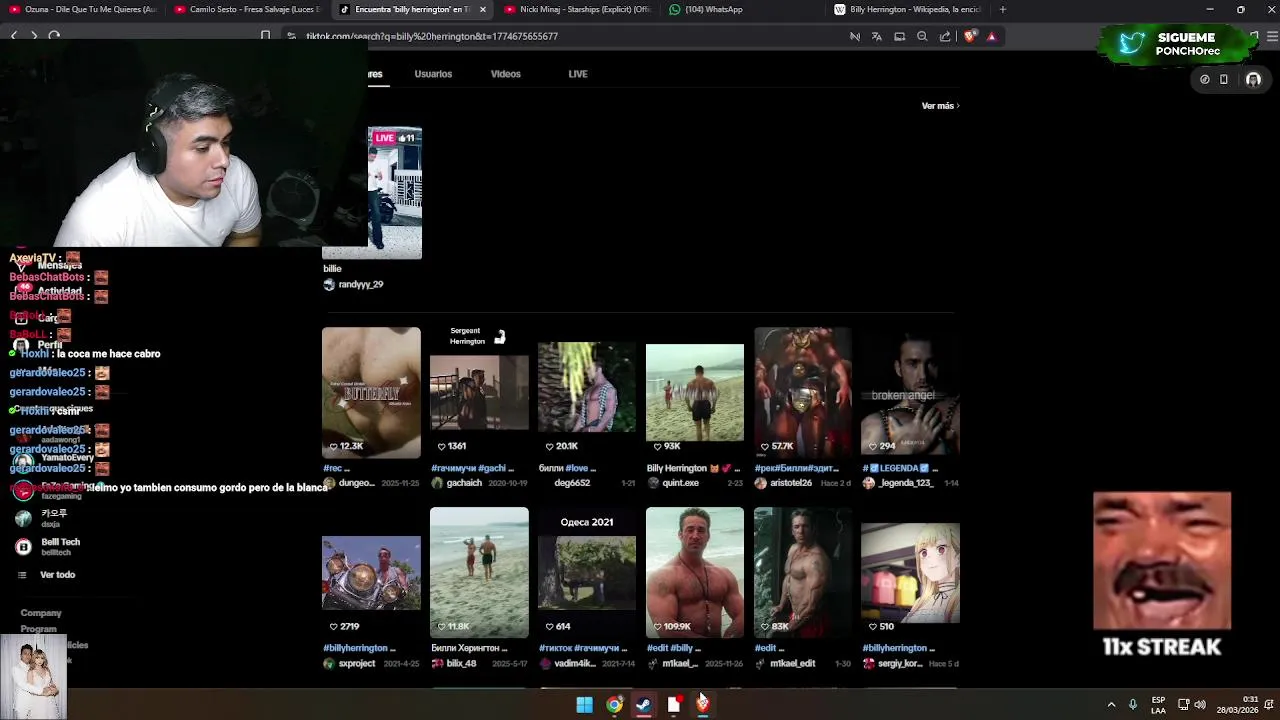
Task: Open ESP LAA keyboard language switcher
Action: (1158, 705)
